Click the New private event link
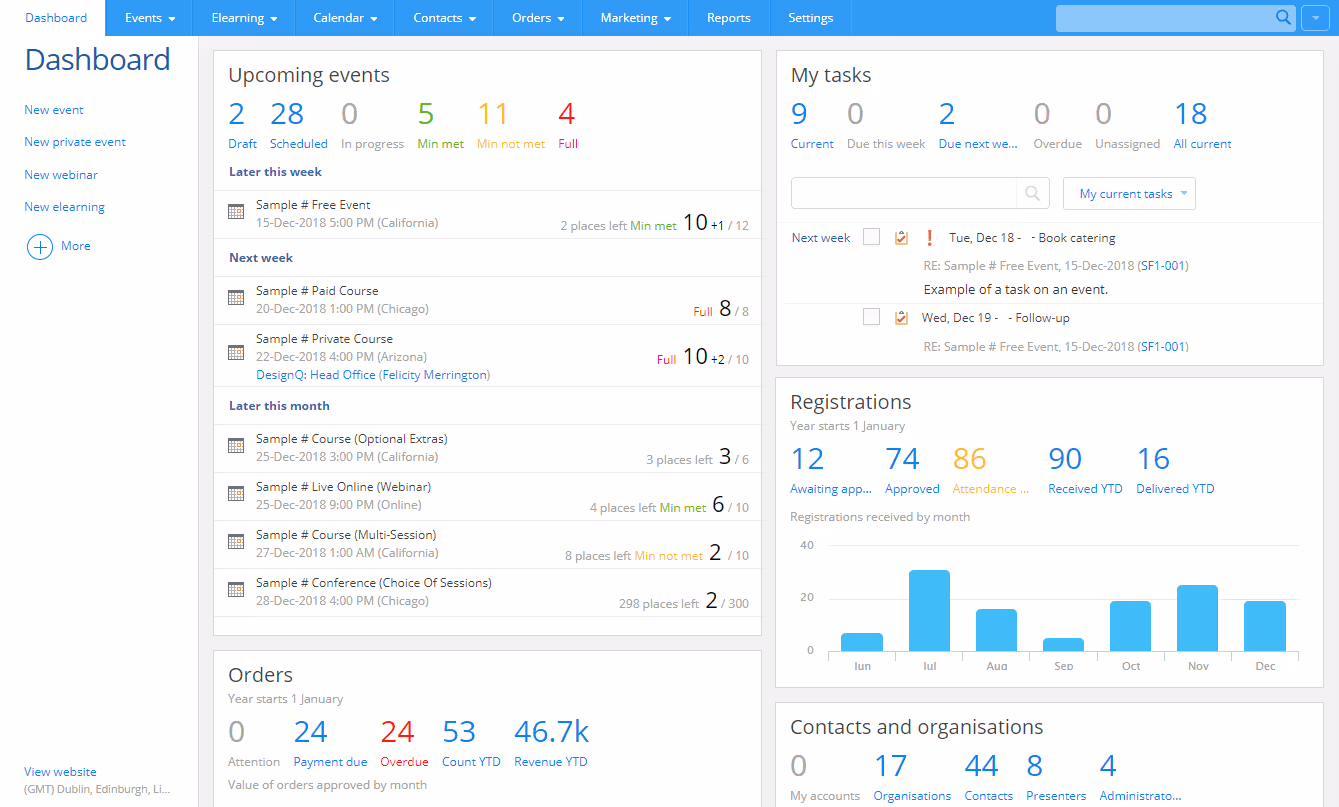Image resolution: width=1339 pixels, height=807 pixels. pyautogui.click(x=75, y=142)
